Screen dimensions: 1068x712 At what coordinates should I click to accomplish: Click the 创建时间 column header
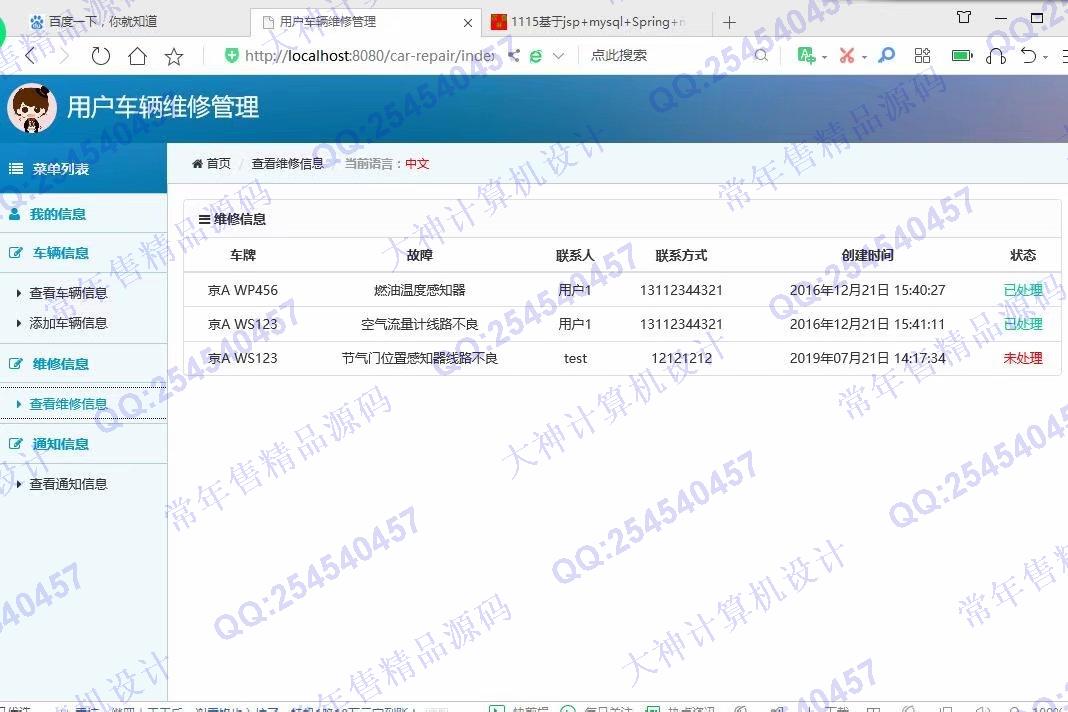tap(867, 255)
